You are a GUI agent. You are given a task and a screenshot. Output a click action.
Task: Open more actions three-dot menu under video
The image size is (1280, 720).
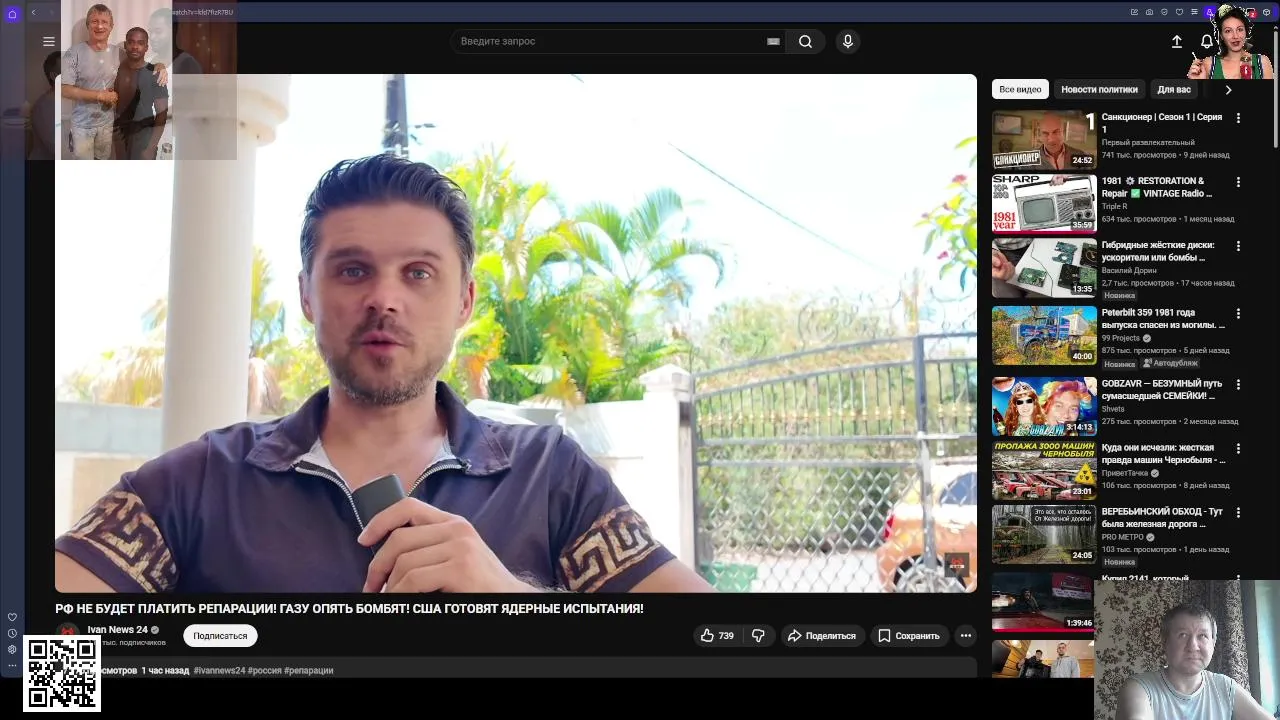pos(965,635)
